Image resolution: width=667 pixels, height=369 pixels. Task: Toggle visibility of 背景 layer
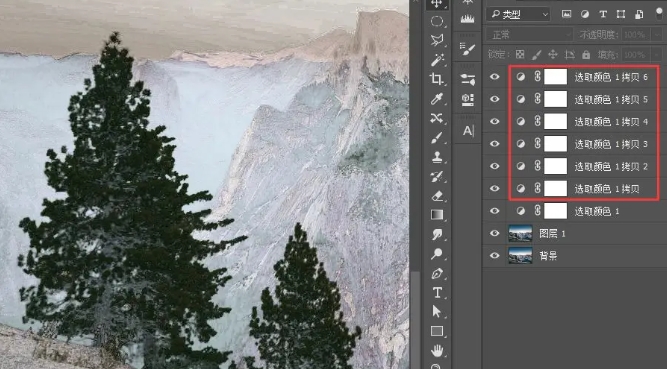pyautogui.click(x=494, y=255)
